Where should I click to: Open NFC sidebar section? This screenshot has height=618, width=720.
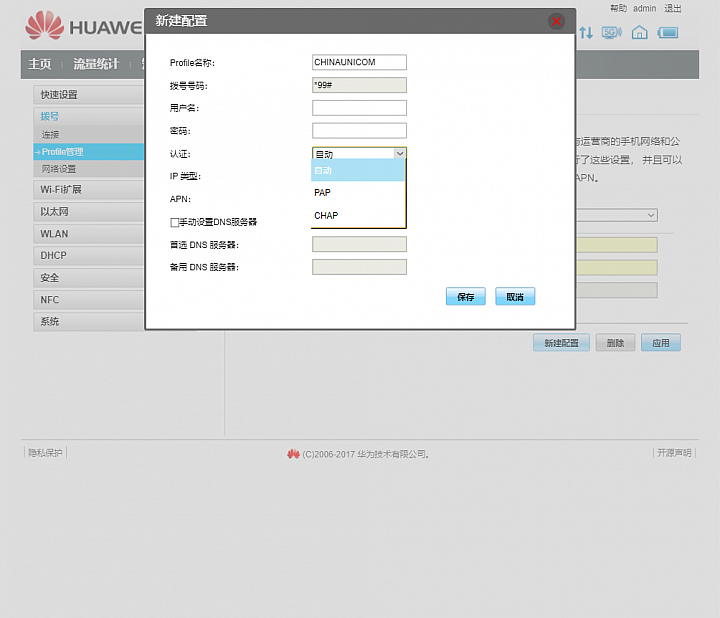pyautogui.click(x=89, y=300)
